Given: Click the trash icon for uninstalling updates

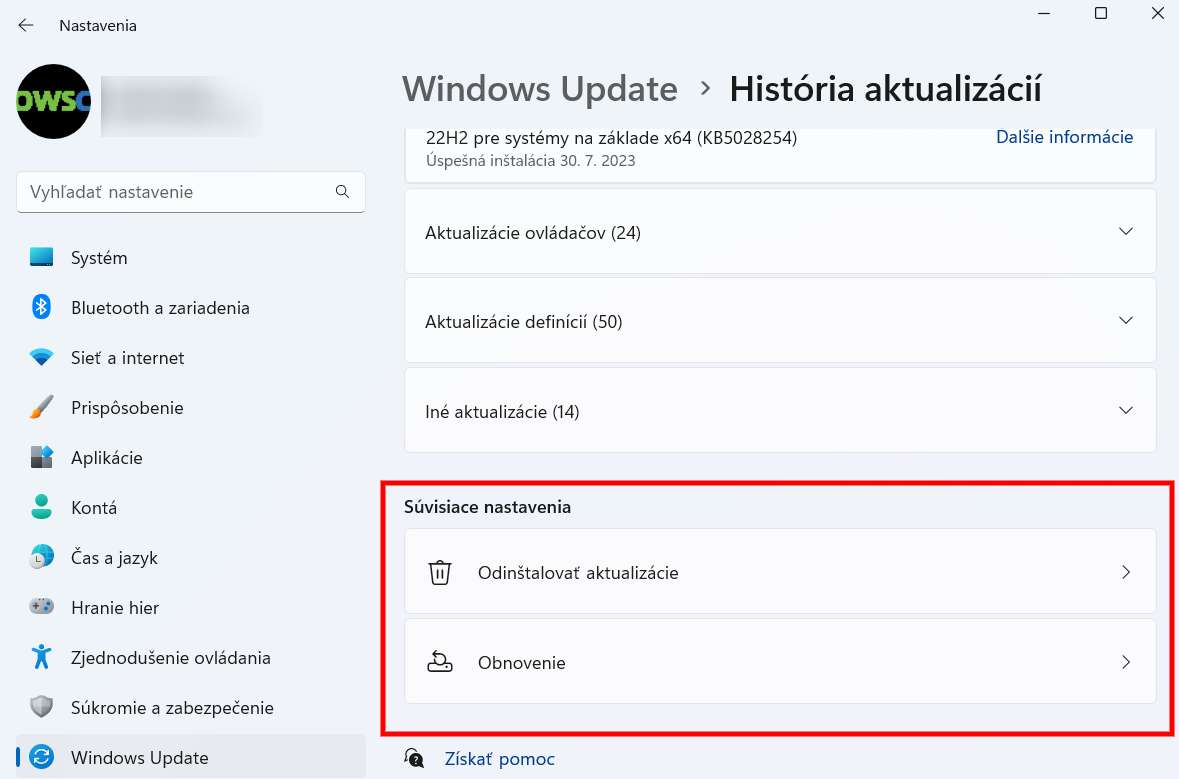Looking at the screenshot, I should 440,572.
